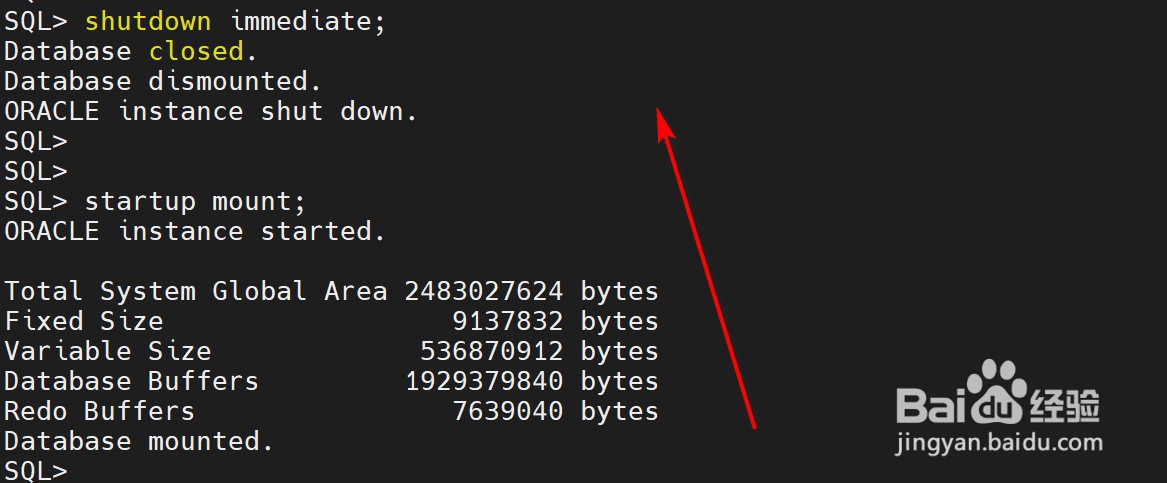This screenshot has width=1167, height=483.
Task: Click the highlighted "shutdown" keyword
Action: [147, 21]
